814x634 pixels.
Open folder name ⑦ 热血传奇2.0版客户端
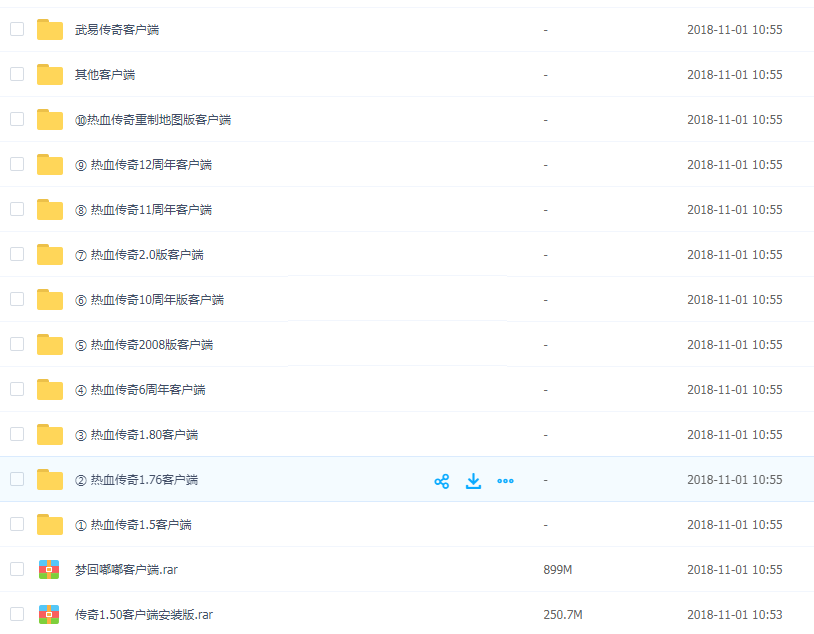point(139,255)
